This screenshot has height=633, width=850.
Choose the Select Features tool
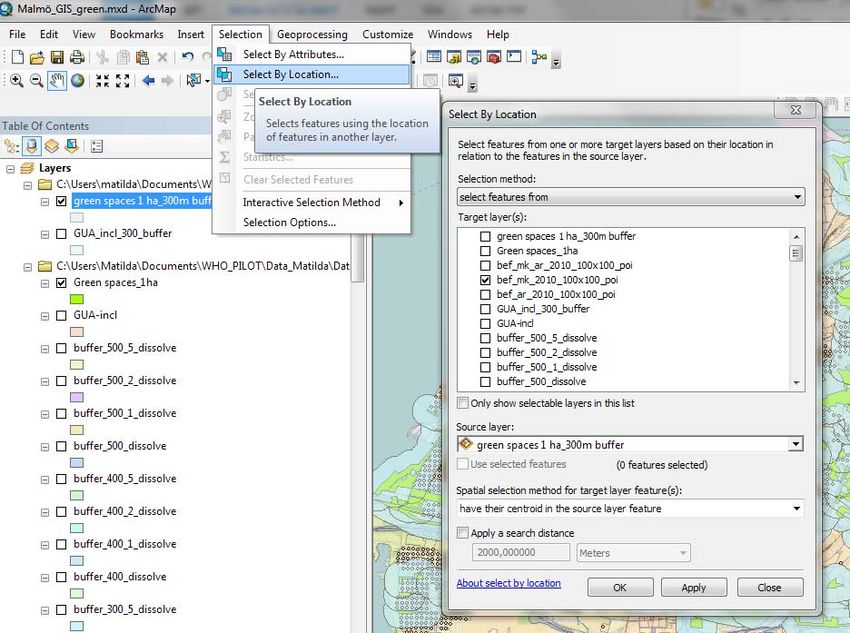[x=193, y=81]
